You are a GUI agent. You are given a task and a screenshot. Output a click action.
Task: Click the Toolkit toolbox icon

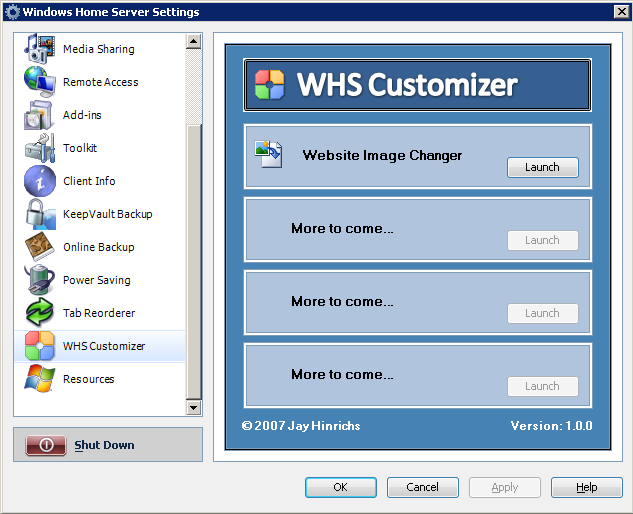pyautogui.click(x=40, y=148)
